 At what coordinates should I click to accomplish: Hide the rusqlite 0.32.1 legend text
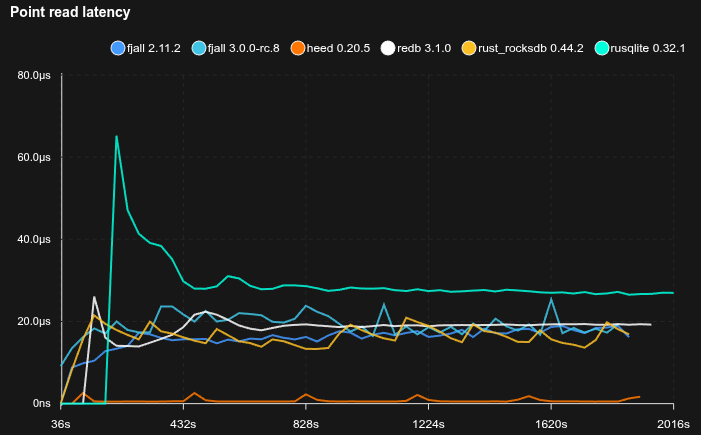coord(649,48)
